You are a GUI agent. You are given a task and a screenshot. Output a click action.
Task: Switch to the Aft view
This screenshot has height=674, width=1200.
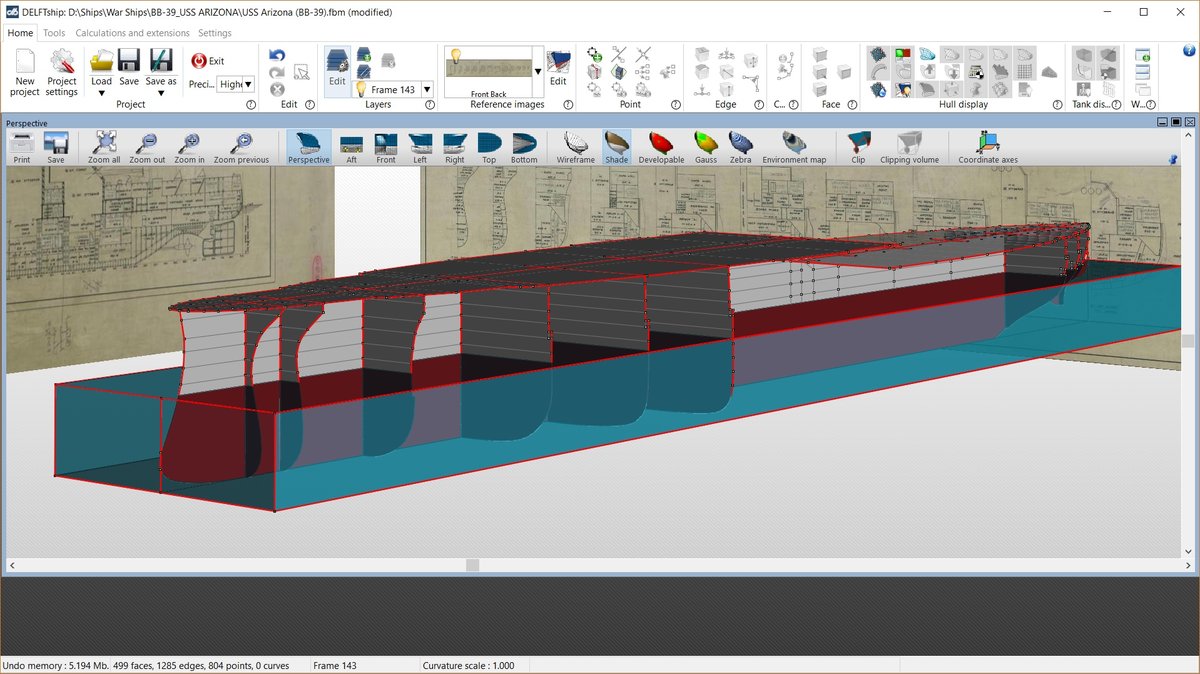351,146
